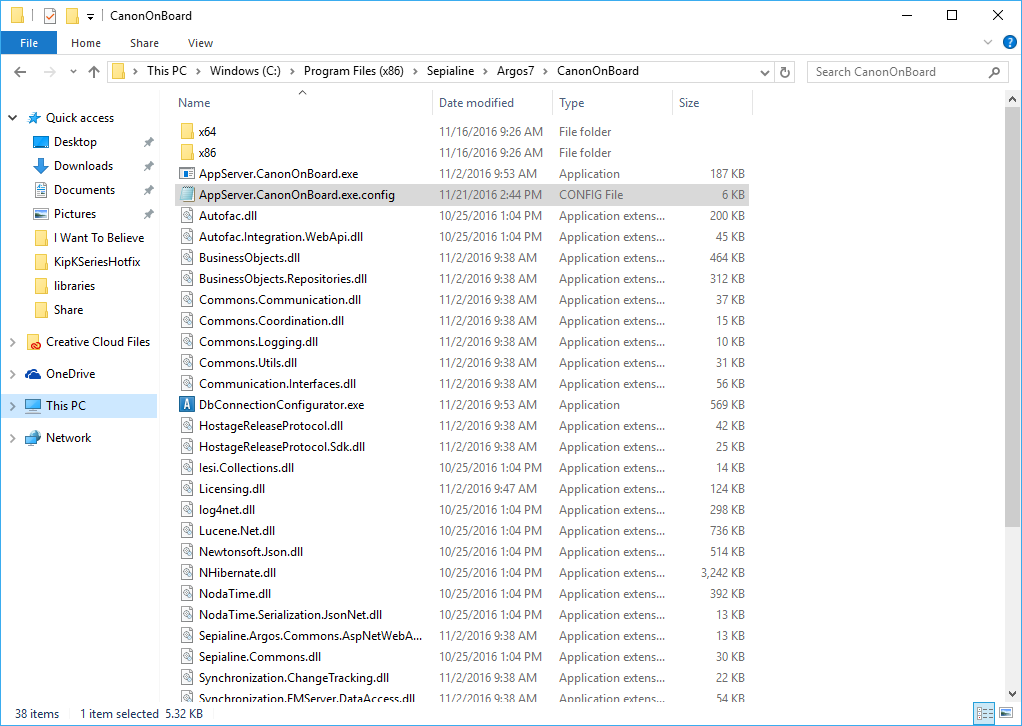Expand the ribbon chevron
Image resolution: width=1022 pixels, height=726 pixels.
click(988, 43)
